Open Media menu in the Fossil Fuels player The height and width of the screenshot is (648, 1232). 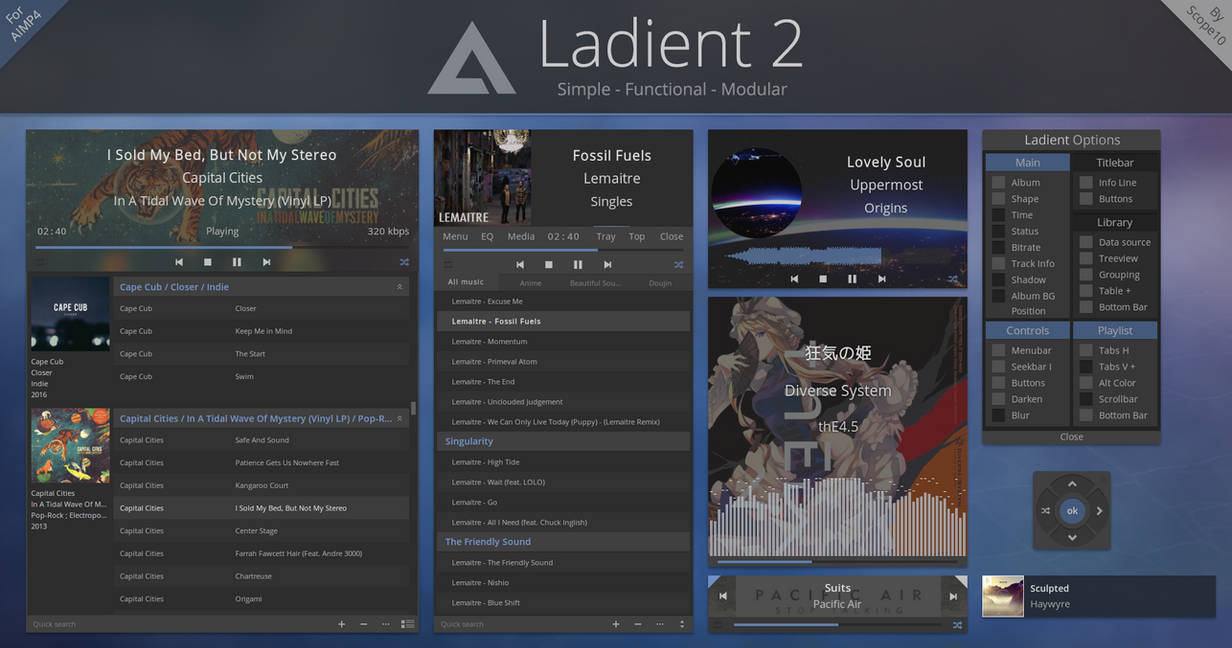pyautogui.click(x=521, y=237)
